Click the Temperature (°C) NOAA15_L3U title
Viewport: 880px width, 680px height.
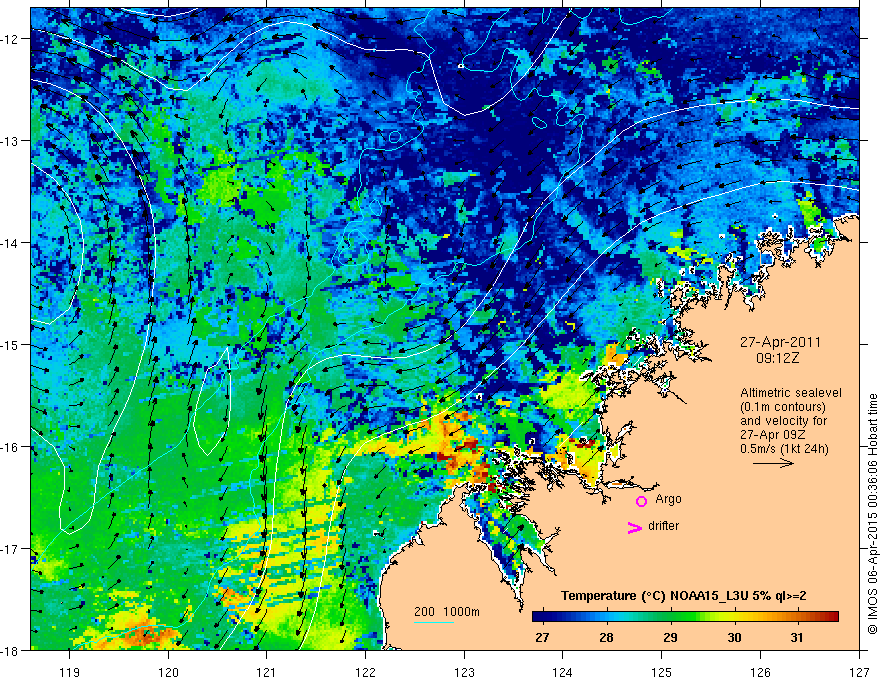pyautogui.click(x=684, y=596)
